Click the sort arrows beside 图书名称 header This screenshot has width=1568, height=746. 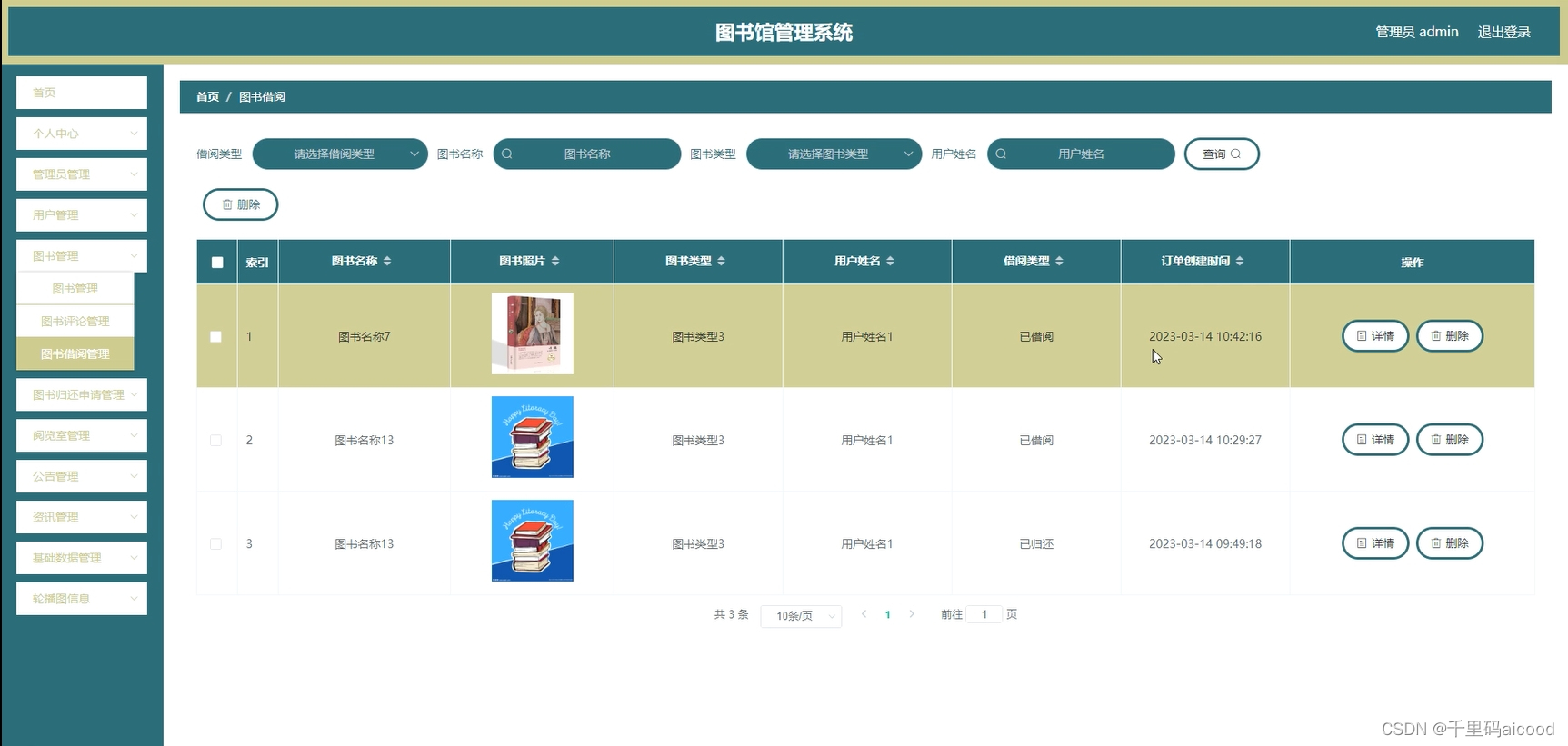point(387,262)
